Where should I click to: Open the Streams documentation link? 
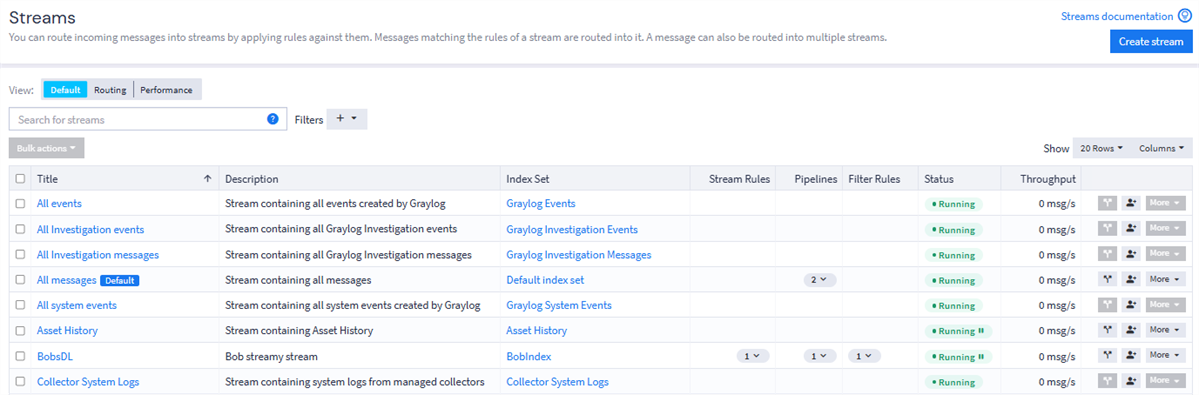(1117, 16)
